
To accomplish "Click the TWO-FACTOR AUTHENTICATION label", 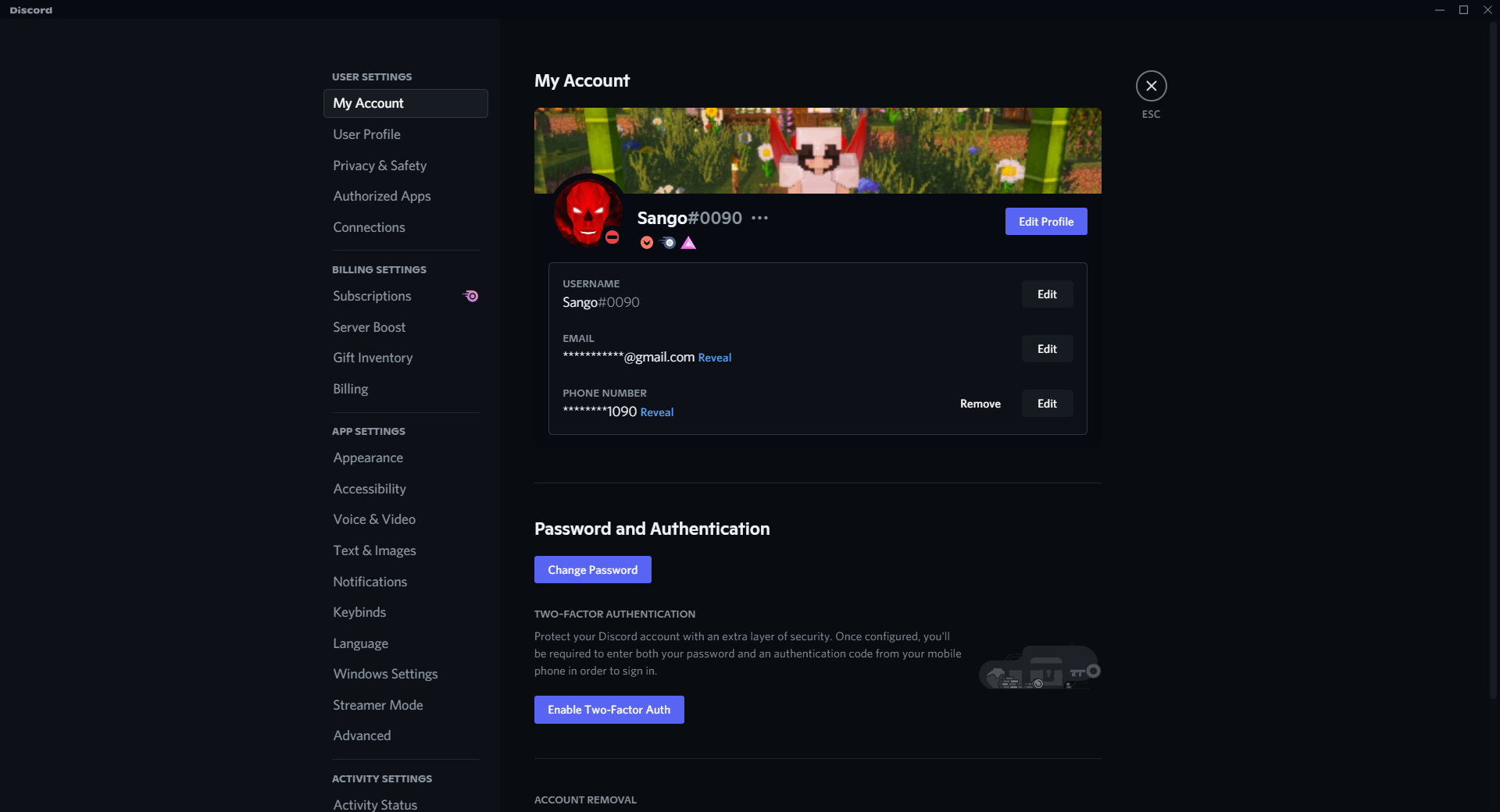I will pyautogui.click(x=615, y=614).
